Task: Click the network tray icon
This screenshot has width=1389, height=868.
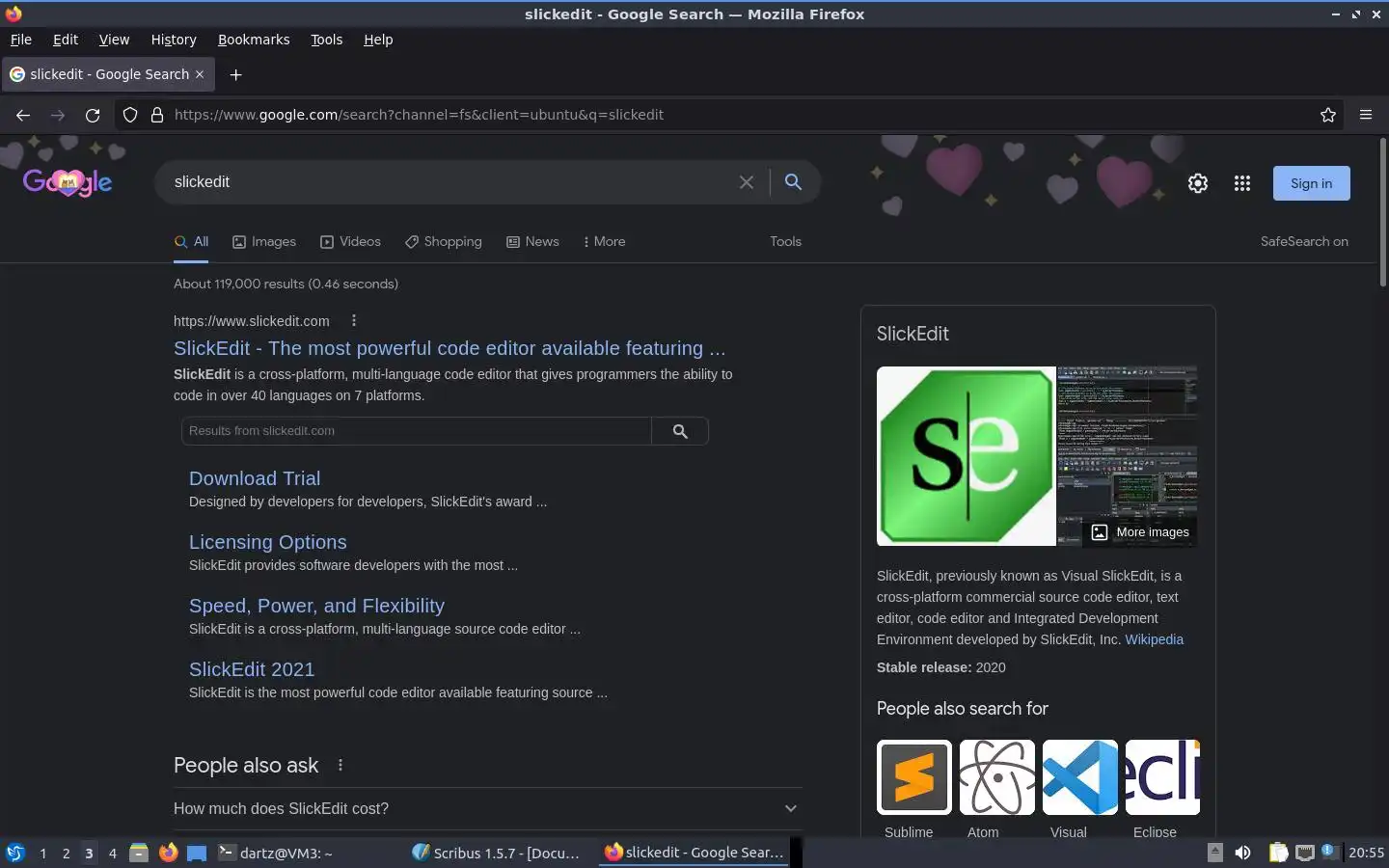Action: pos(1305,853)
